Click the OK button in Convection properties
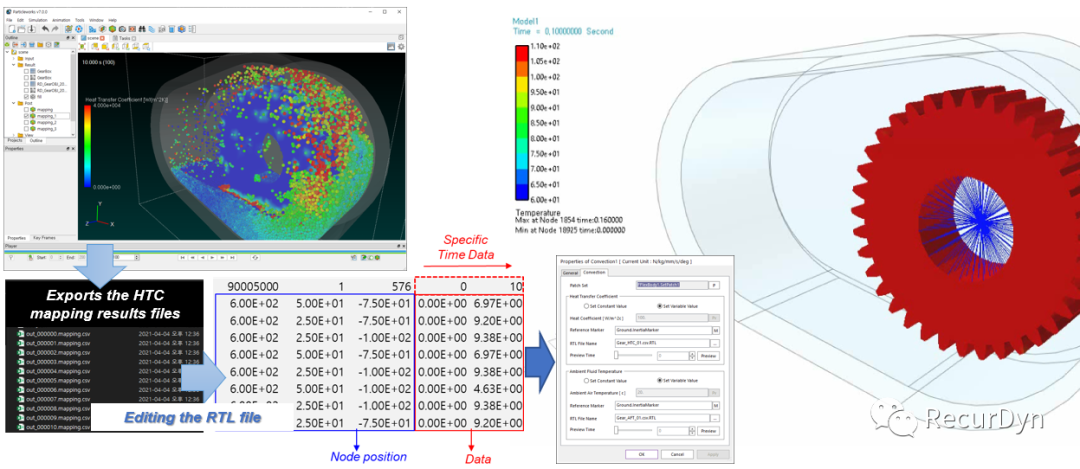The image size is (1080, 469). point(640,453)
